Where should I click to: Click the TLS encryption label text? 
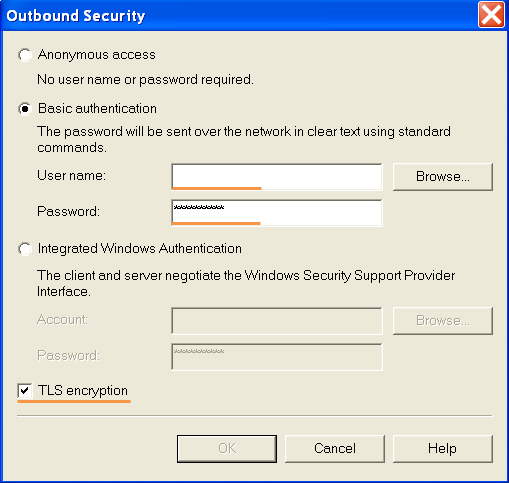(x=83, y=390)
